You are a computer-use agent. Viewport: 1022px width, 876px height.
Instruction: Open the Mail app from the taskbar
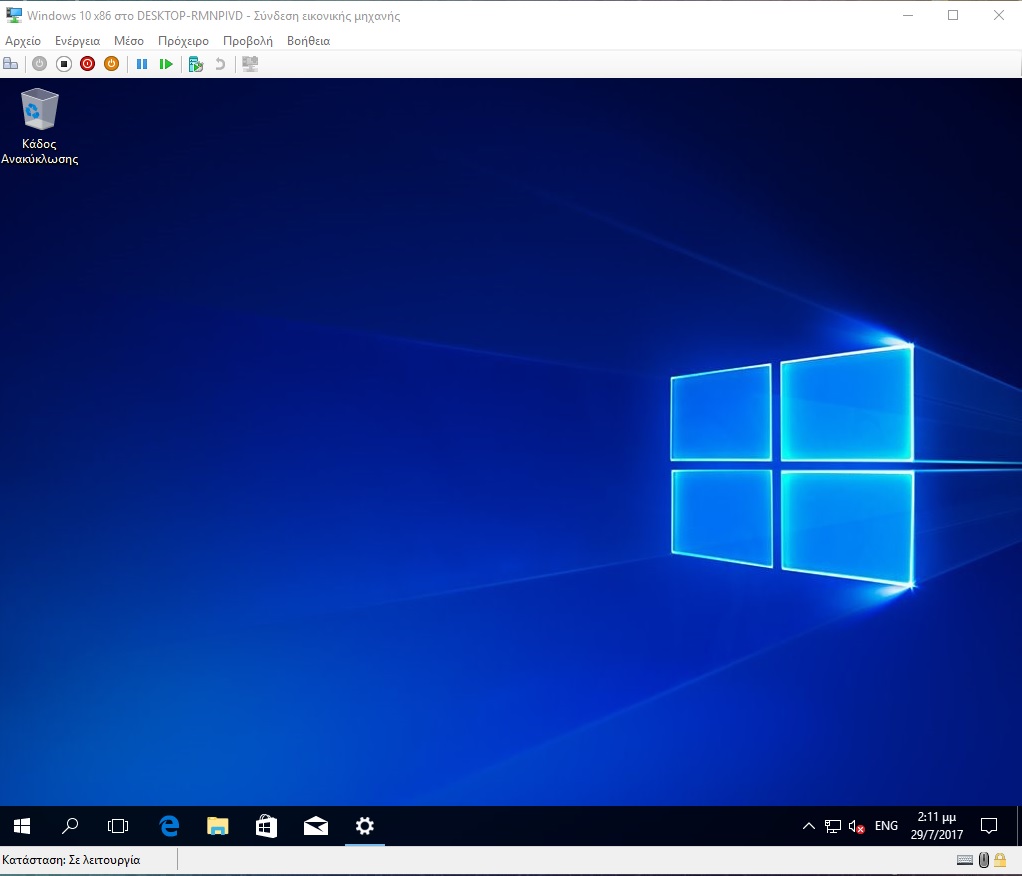pyautogui.click(x=315, y=826)
